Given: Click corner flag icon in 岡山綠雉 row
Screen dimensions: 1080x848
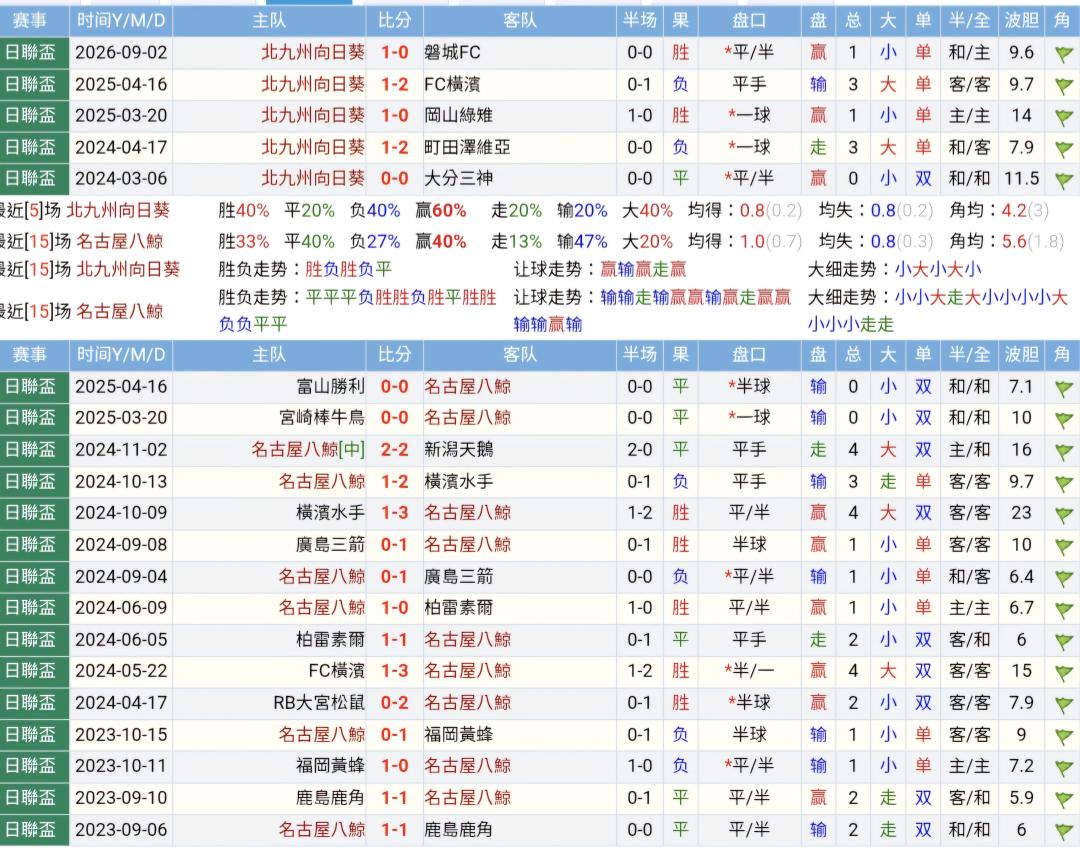Looking at the screenshot, I should tap(1064, 118).
